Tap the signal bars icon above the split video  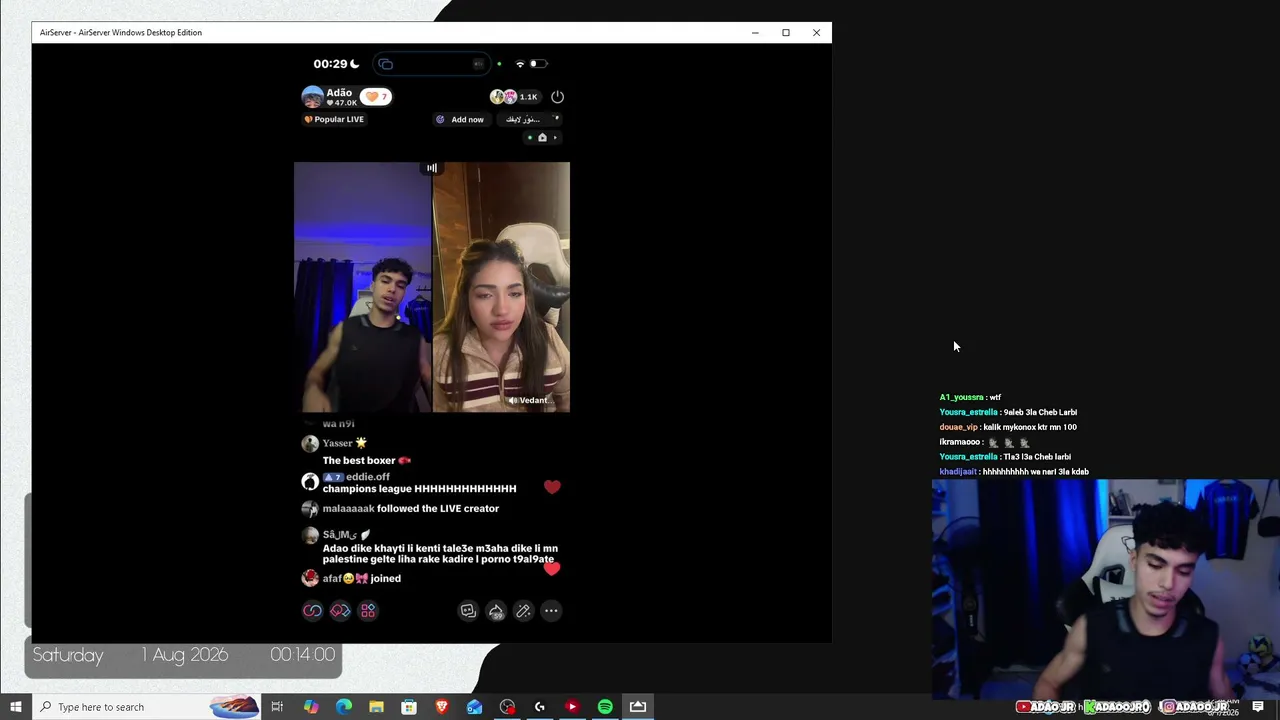432,167
